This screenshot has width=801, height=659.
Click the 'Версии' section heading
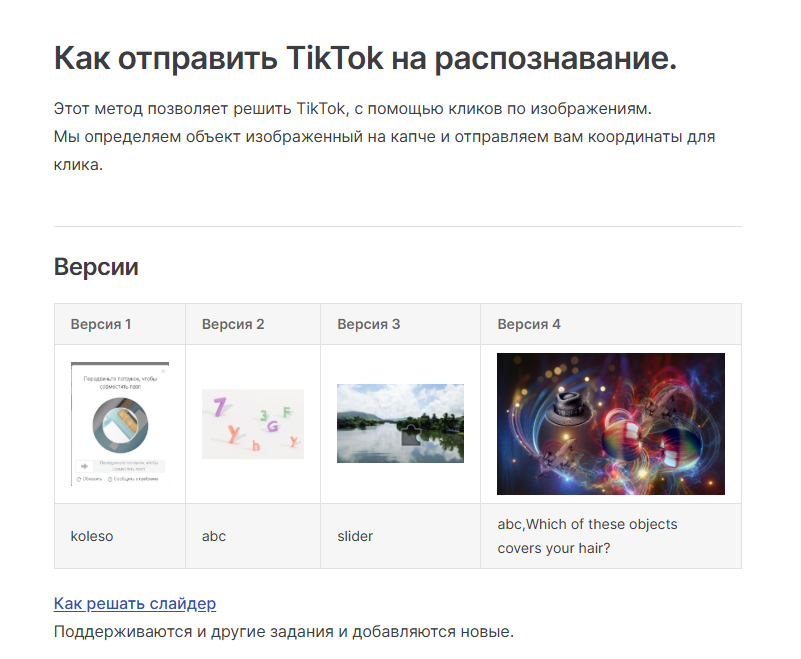pos(96,267)
